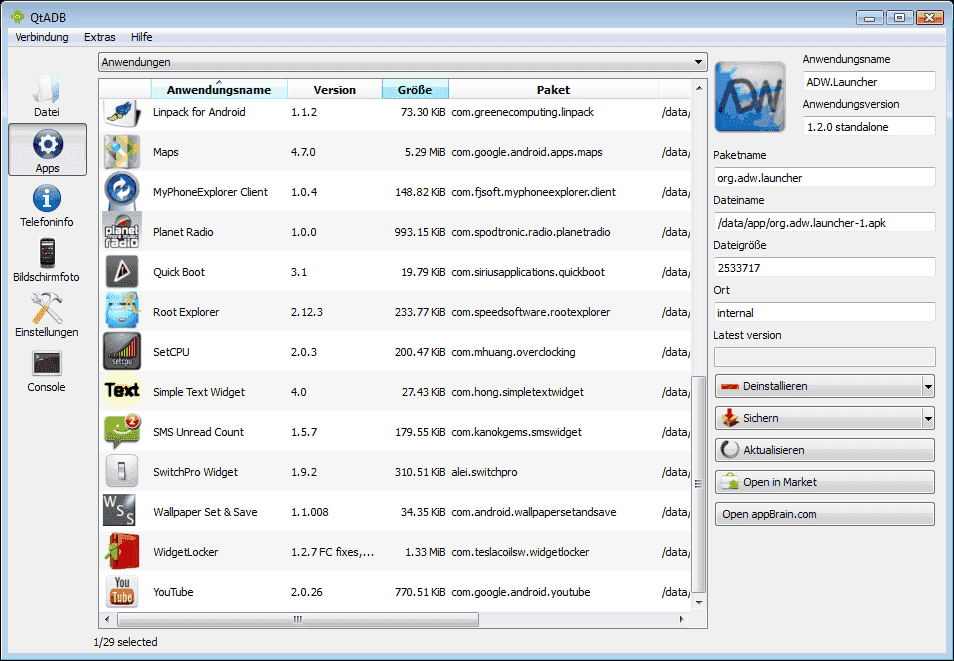This screenshot has width=954, height=661.
Task: Focus the Dateigröße field showing 2533717
Action: [x=824, y=268]
